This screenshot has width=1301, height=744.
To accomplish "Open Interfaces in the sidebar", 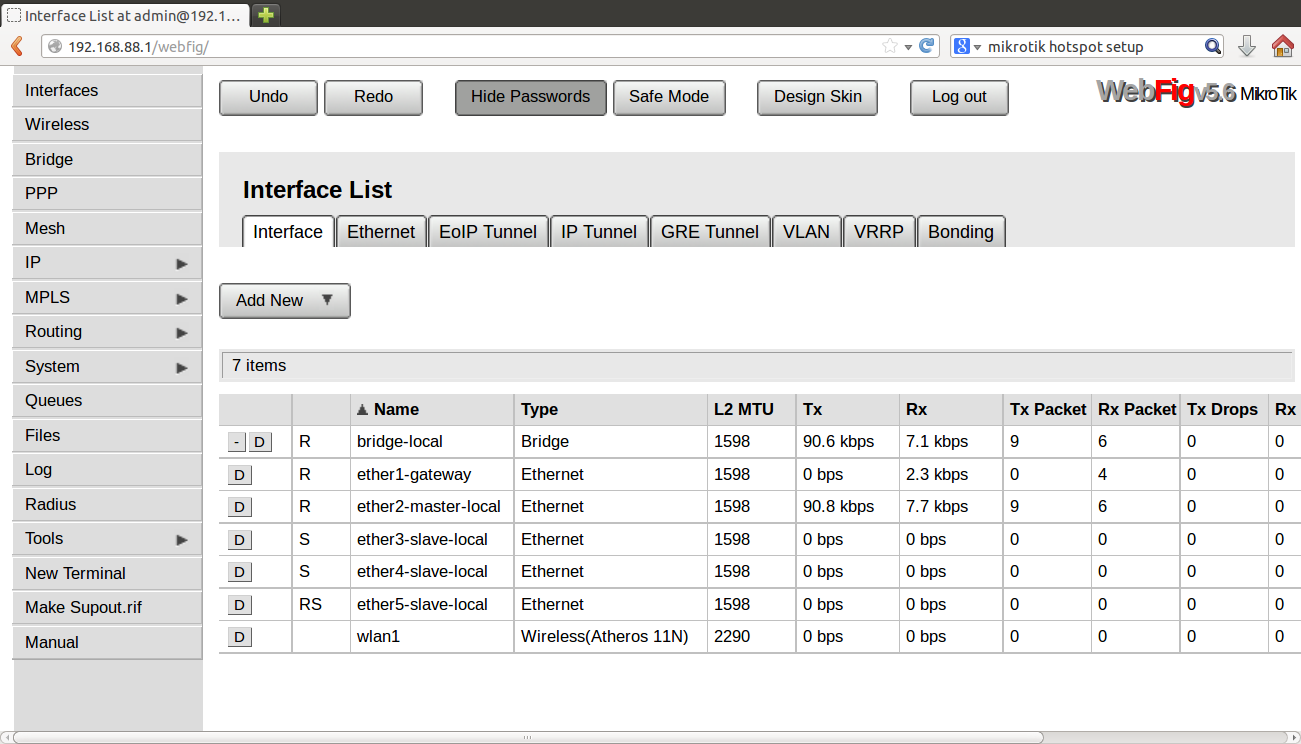I will tap(107, 90).
